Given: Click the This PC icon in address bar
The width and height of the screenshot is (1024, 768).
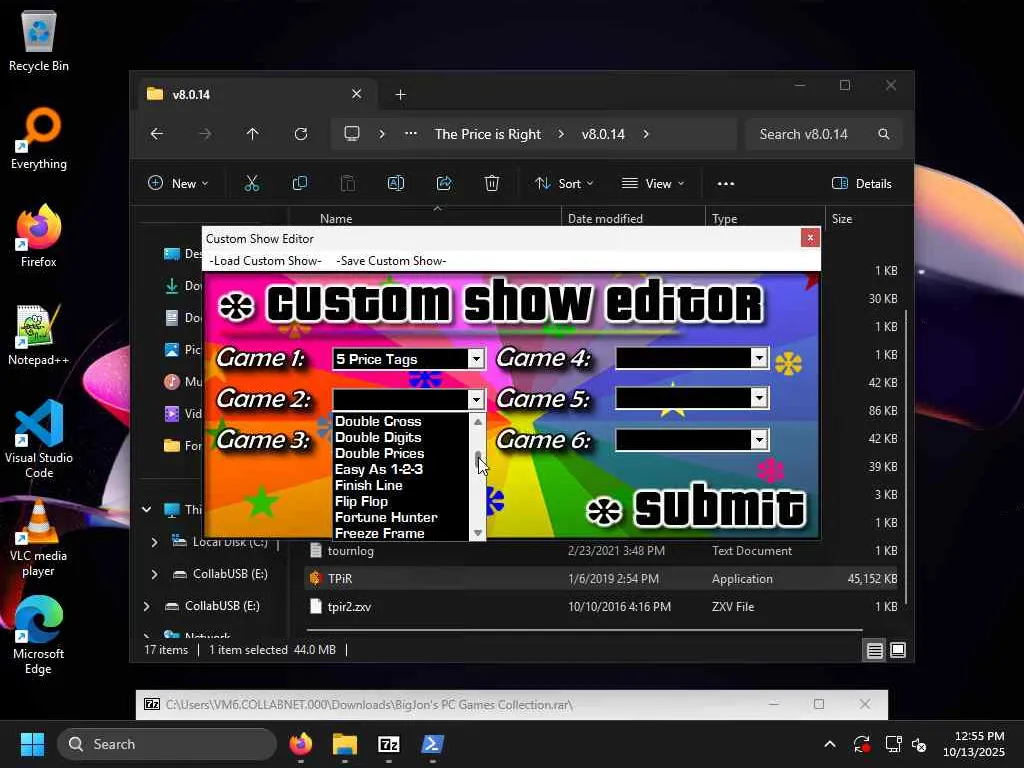Looking at the screenshot, I should click(x=352, y=134).
